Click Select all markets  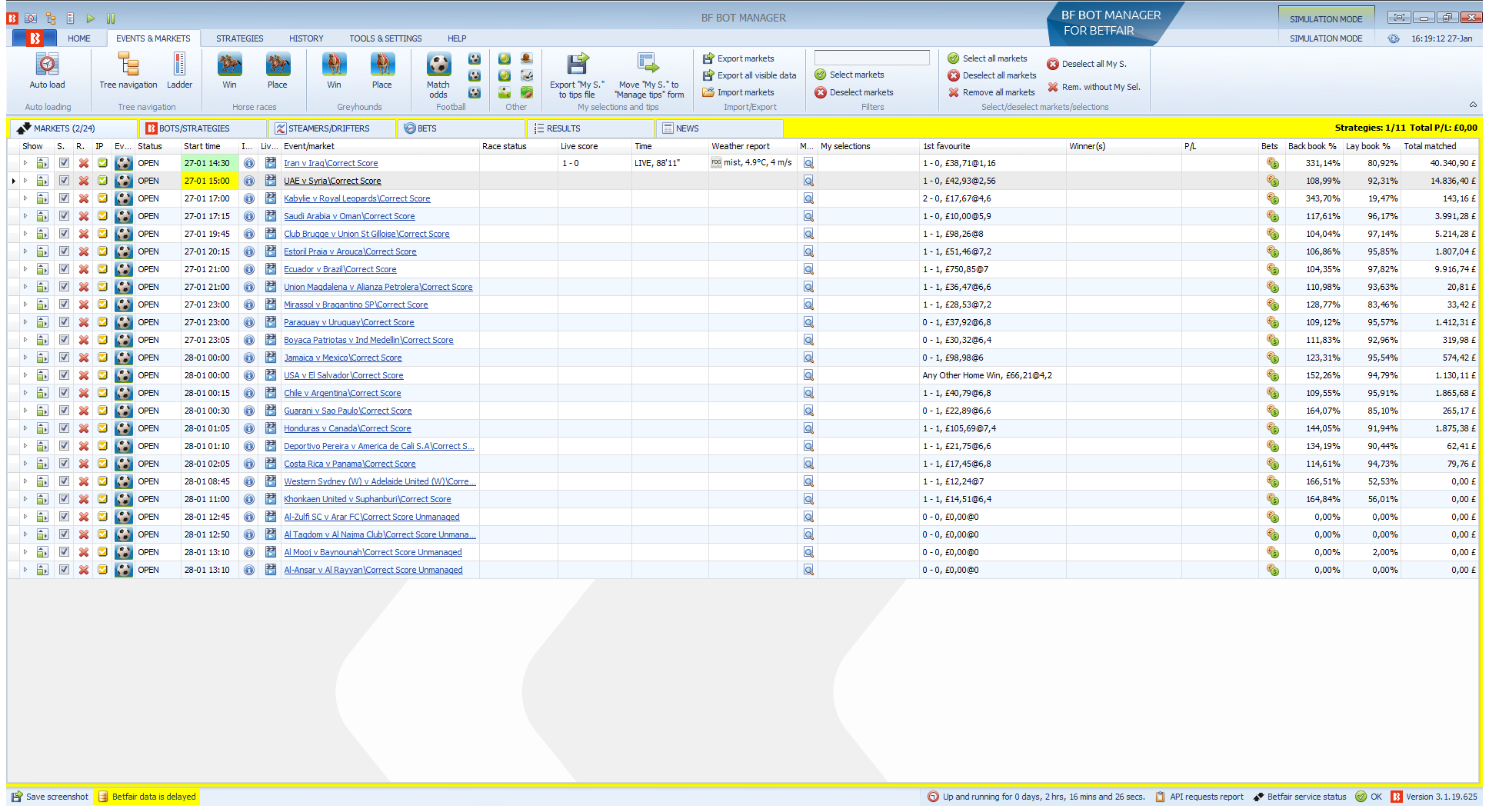pyautogui.click(x=988, y=58)
